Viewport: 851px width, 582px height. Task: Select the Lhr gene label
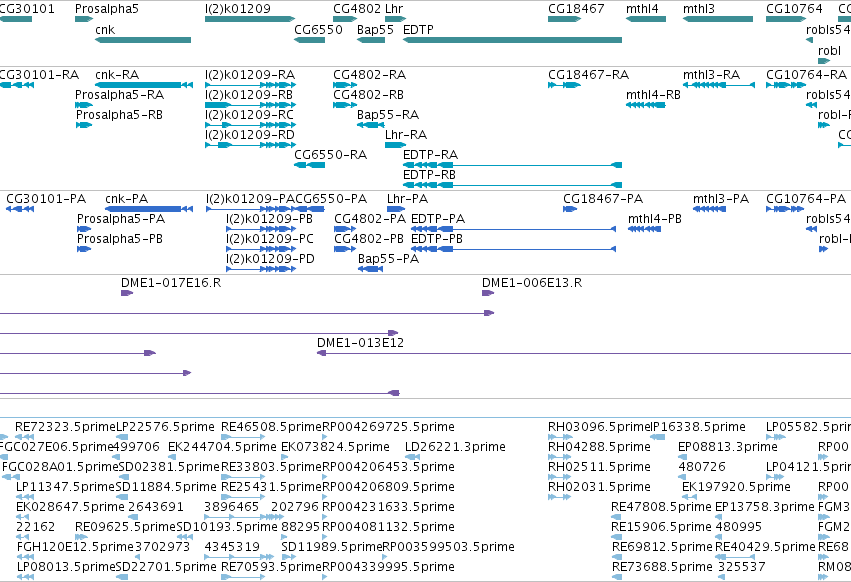pos(394,9)
